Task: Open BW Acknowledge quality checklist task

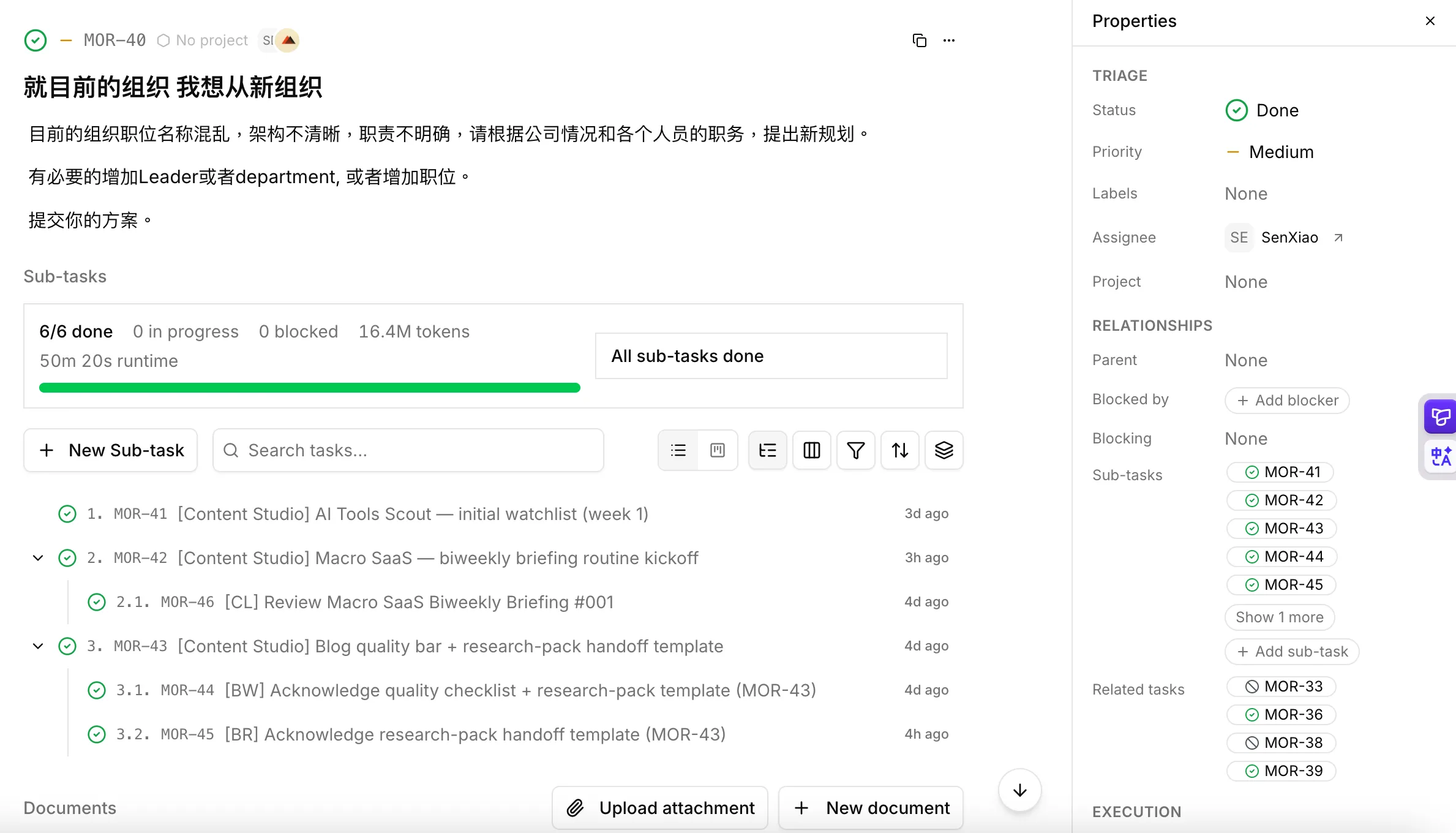Action: point(520,690)
